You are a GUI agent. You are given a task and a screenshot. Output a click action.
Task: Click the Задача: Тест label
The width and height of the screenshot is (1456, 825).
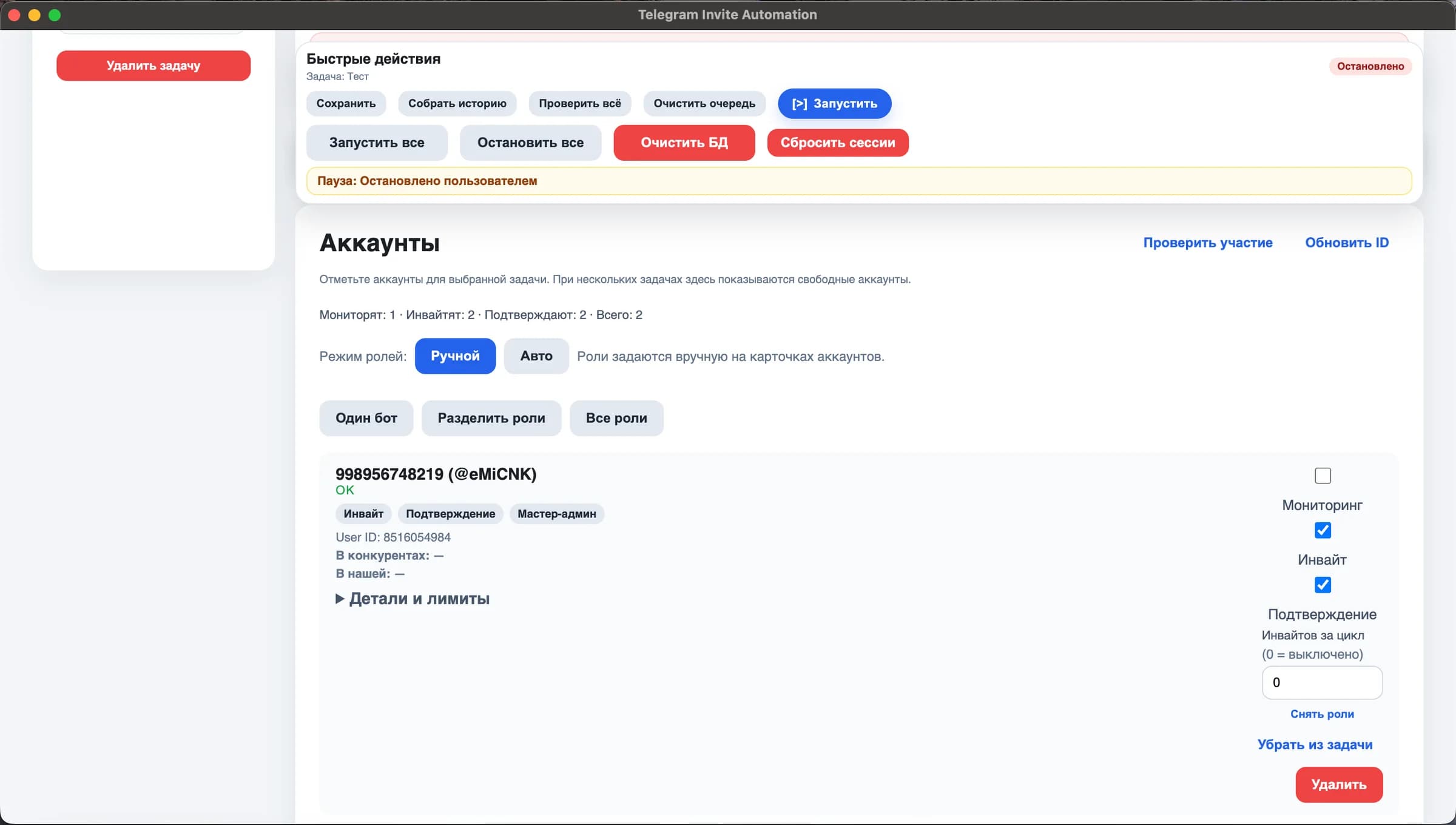(337, 76)
